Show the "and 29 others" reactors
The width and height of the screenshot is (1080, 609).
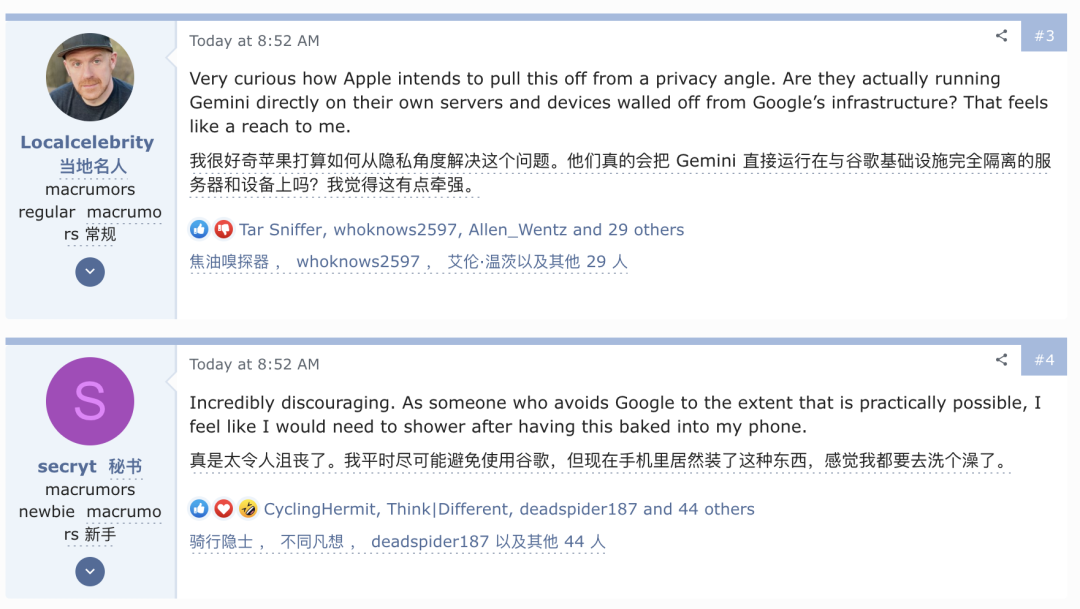[628, 229]
